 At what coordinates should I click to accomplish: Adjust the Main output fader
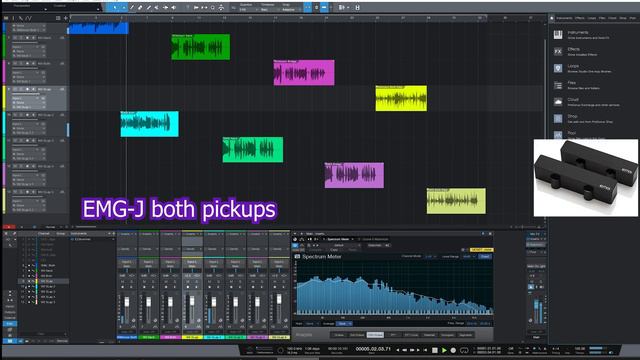coord(536,305)
